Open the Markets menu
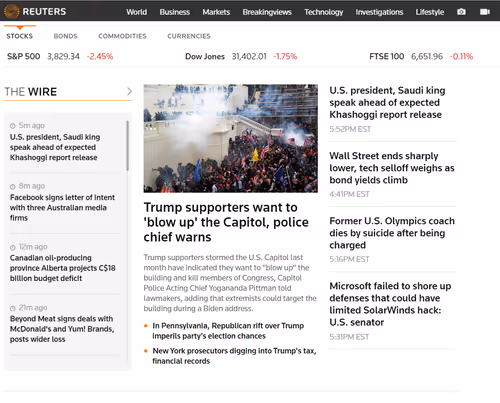This screenshot has height=403, width=500. (216, 12)
